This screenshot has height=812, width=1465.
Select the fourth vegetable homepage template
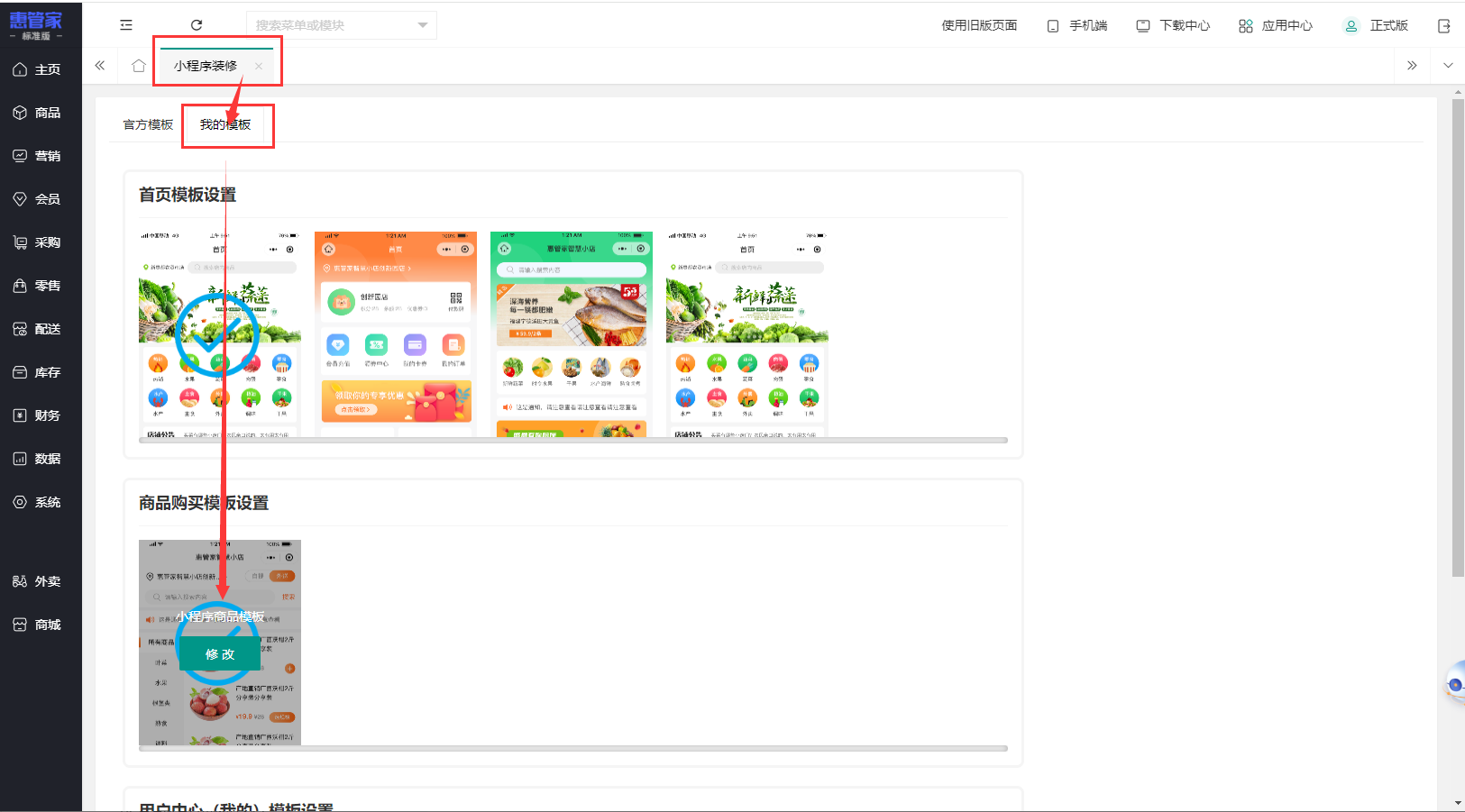[747, 333]
